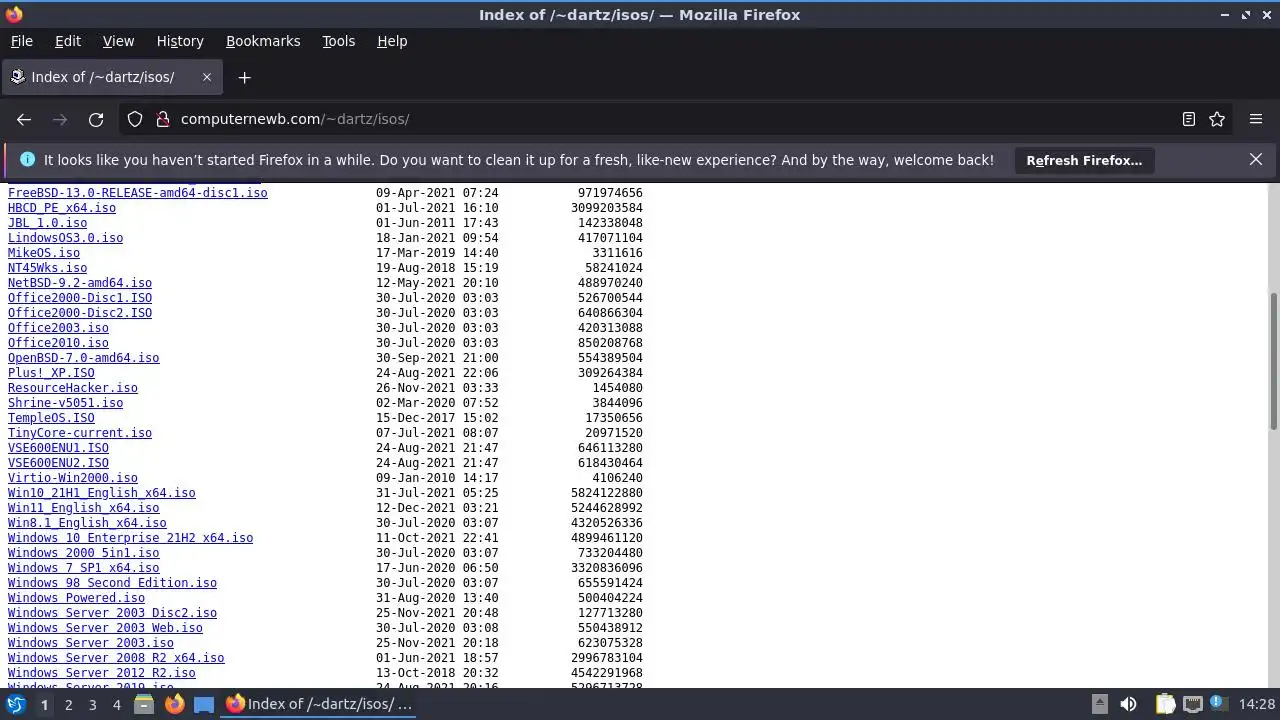Download MikeOS.iso
Image resolution: width=1280 pixels, height=720 pixels.
click(44, 253)
